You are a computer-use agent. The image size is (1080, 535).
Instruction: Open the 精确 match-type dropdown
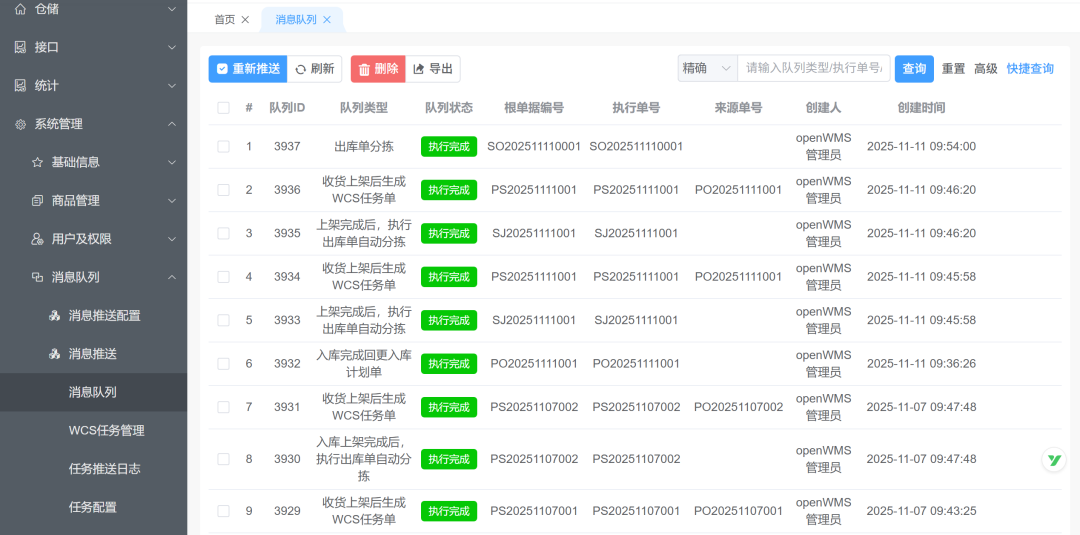[x=706, y=69]
